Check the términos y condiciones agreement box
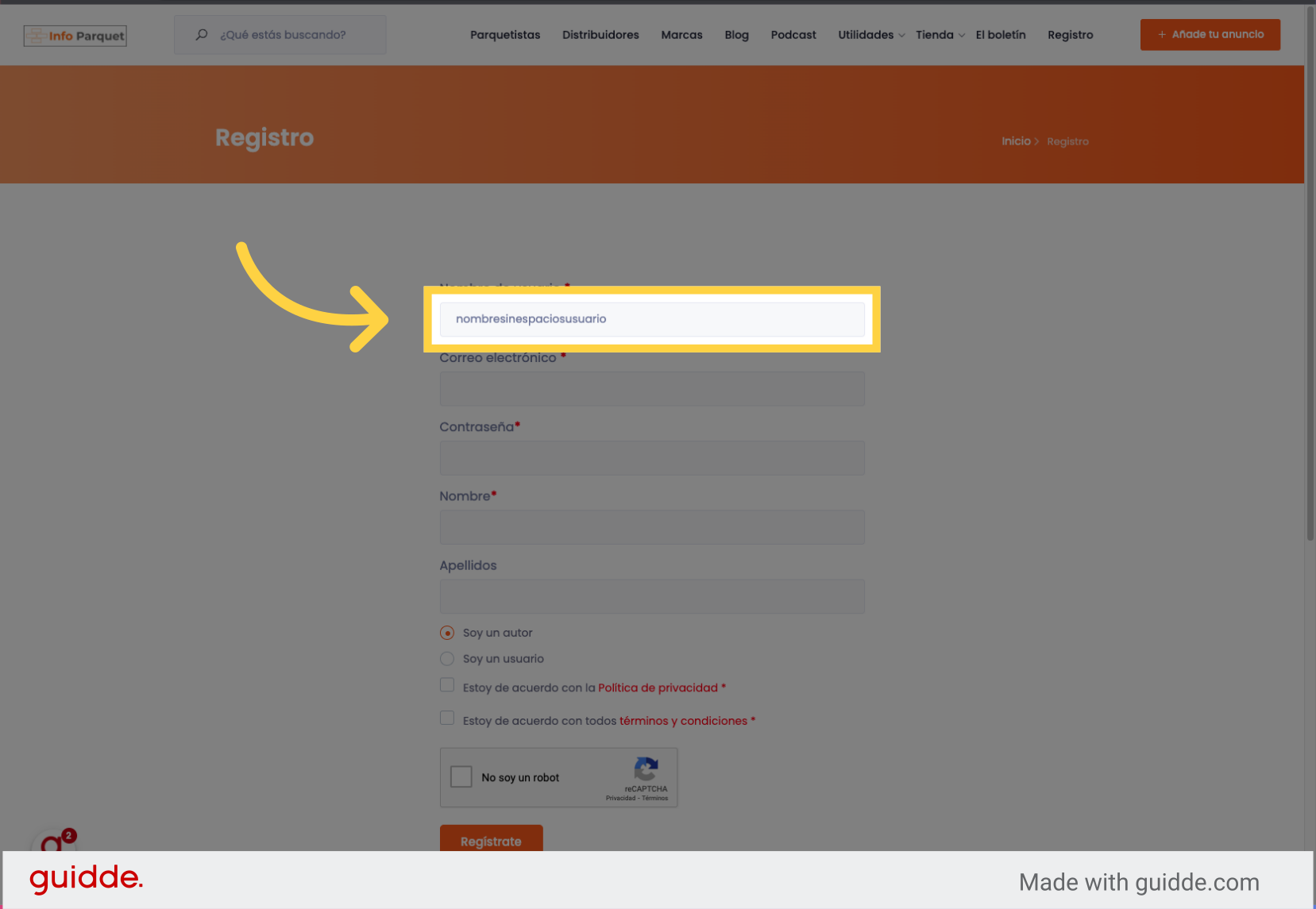 [447, 718]
